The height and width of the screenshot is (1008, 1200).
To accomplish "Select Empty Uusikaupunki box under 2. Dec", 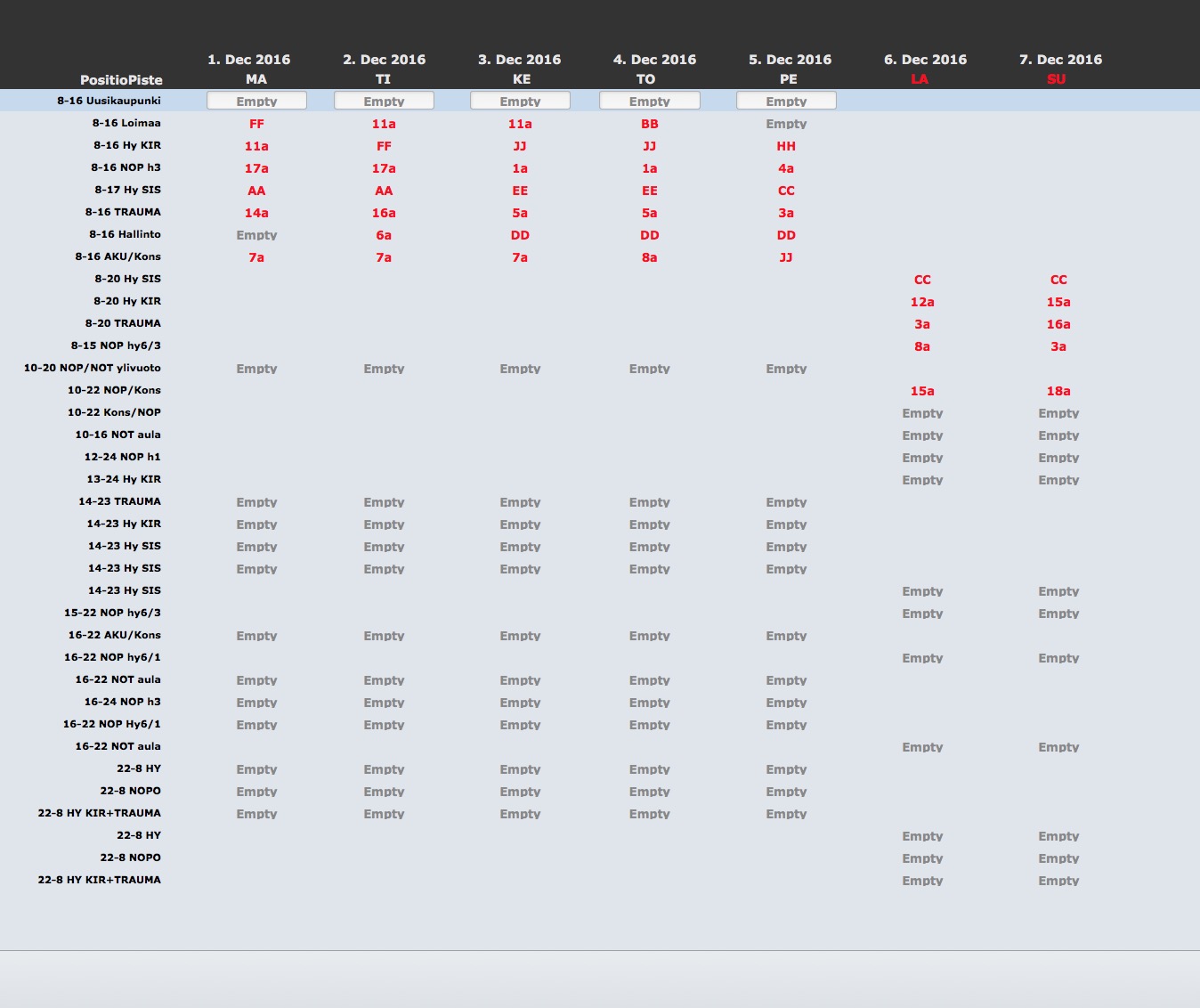I will coord(384,101).
